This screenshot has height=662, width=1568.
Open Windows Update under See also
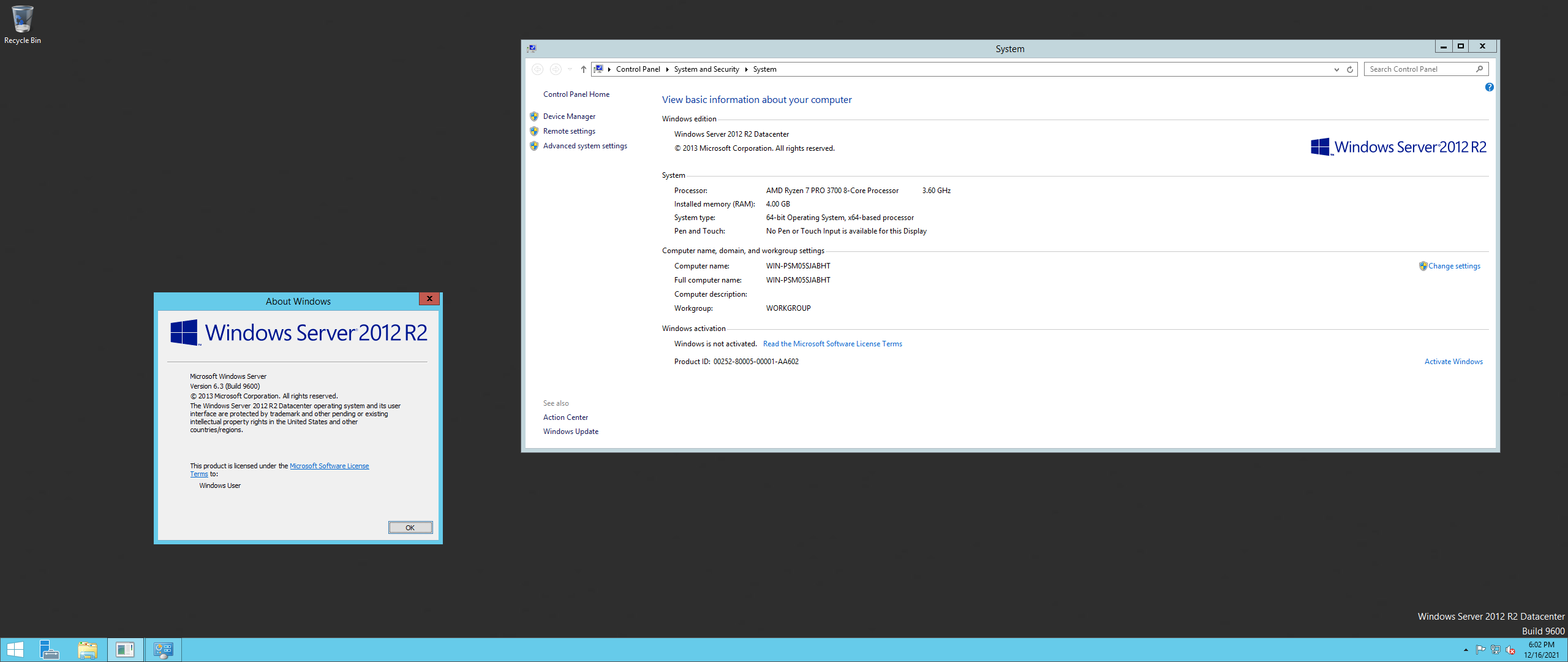click(571, 432)
